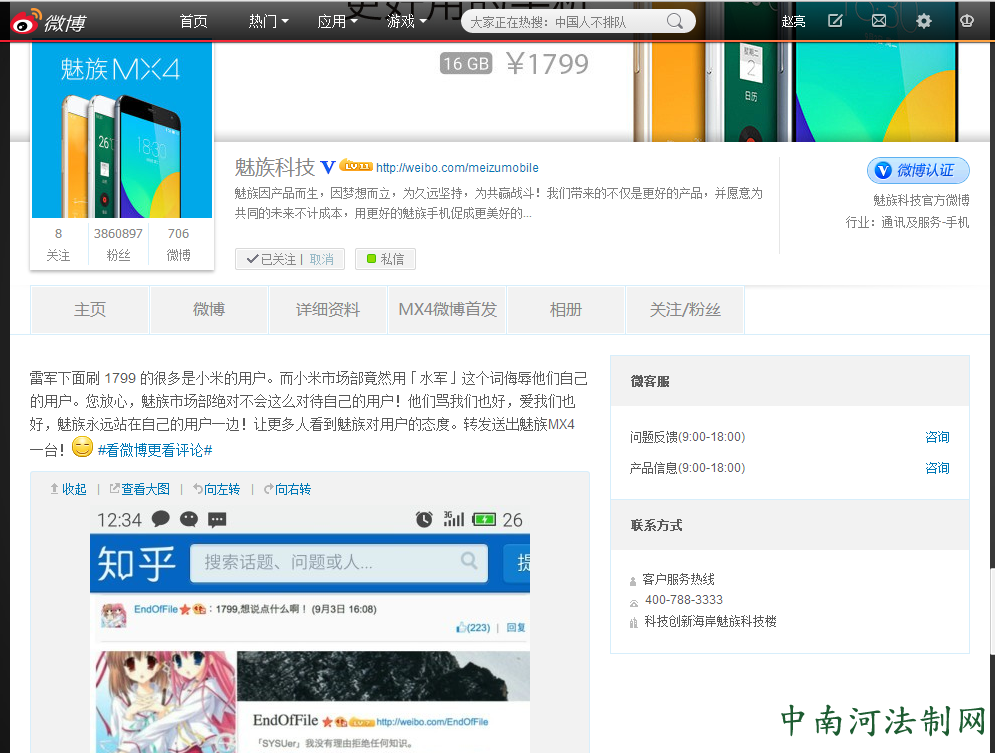995x753 pixels.
Task: Click the 3860897 粉丝 count
Action: pos(118,244)
